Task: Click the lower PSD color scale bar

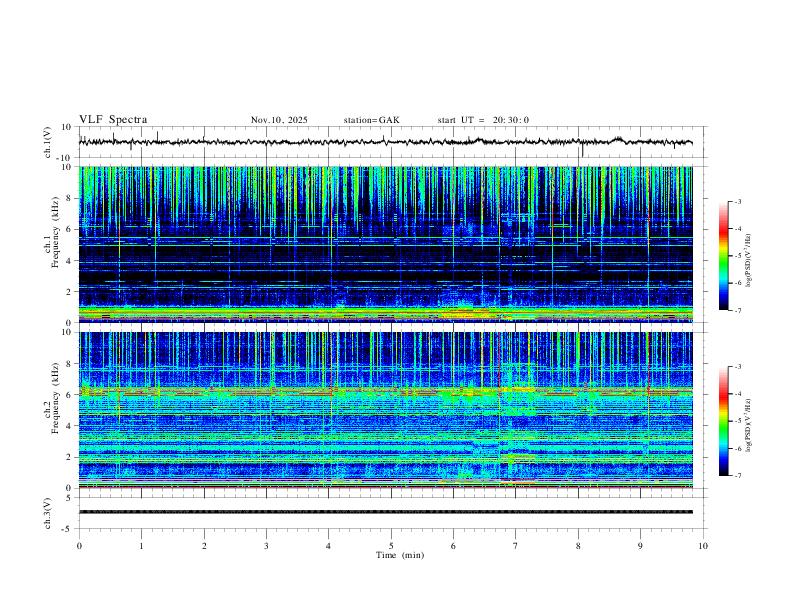Action: pos(723,421)
